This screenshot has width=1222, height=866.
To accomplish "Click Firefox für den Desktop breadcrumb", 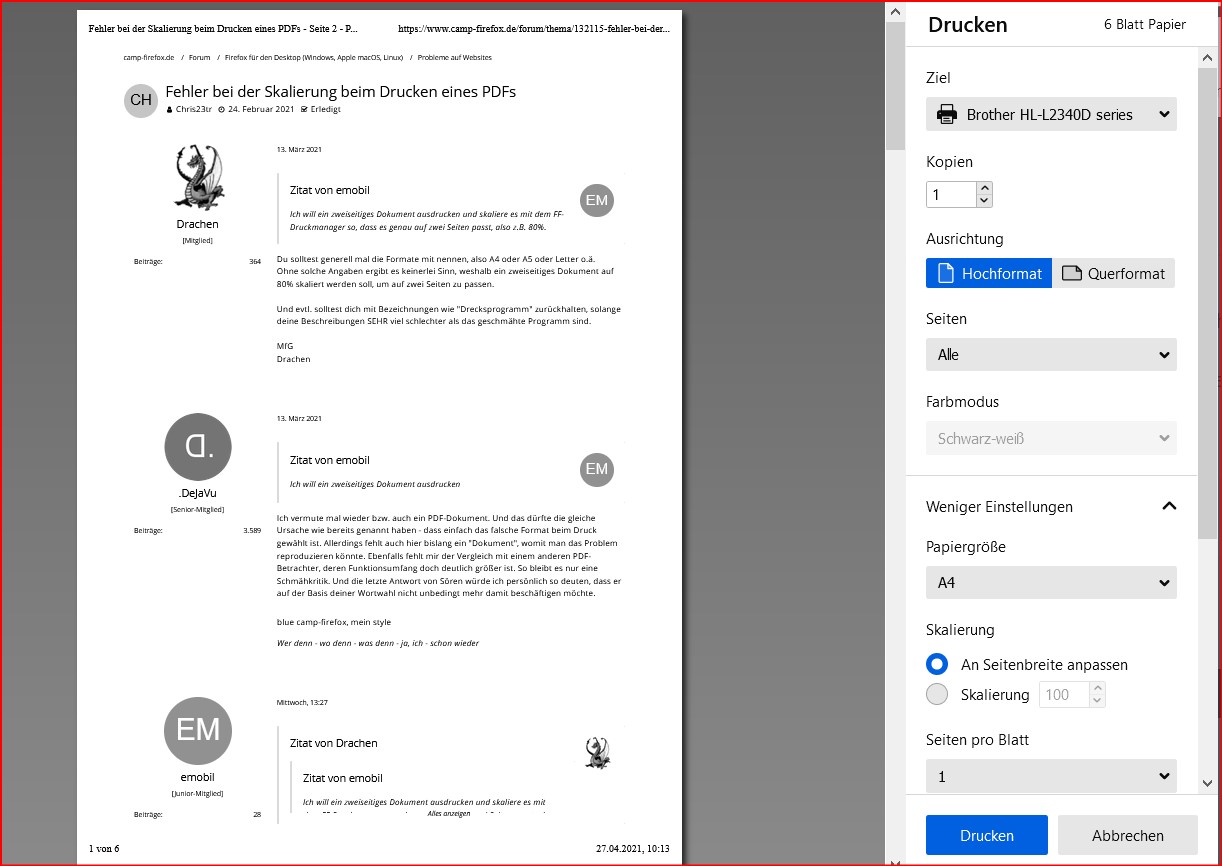I will click(x=314, y=58).
